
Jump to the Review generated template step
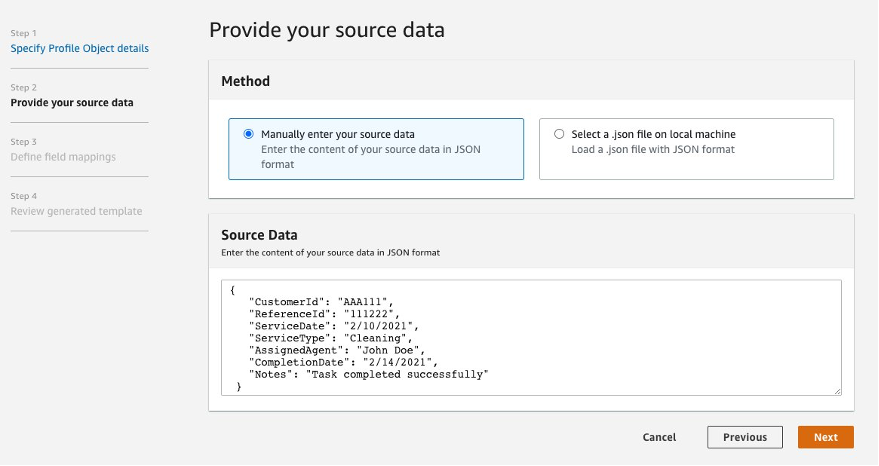(x=76, y=211)
